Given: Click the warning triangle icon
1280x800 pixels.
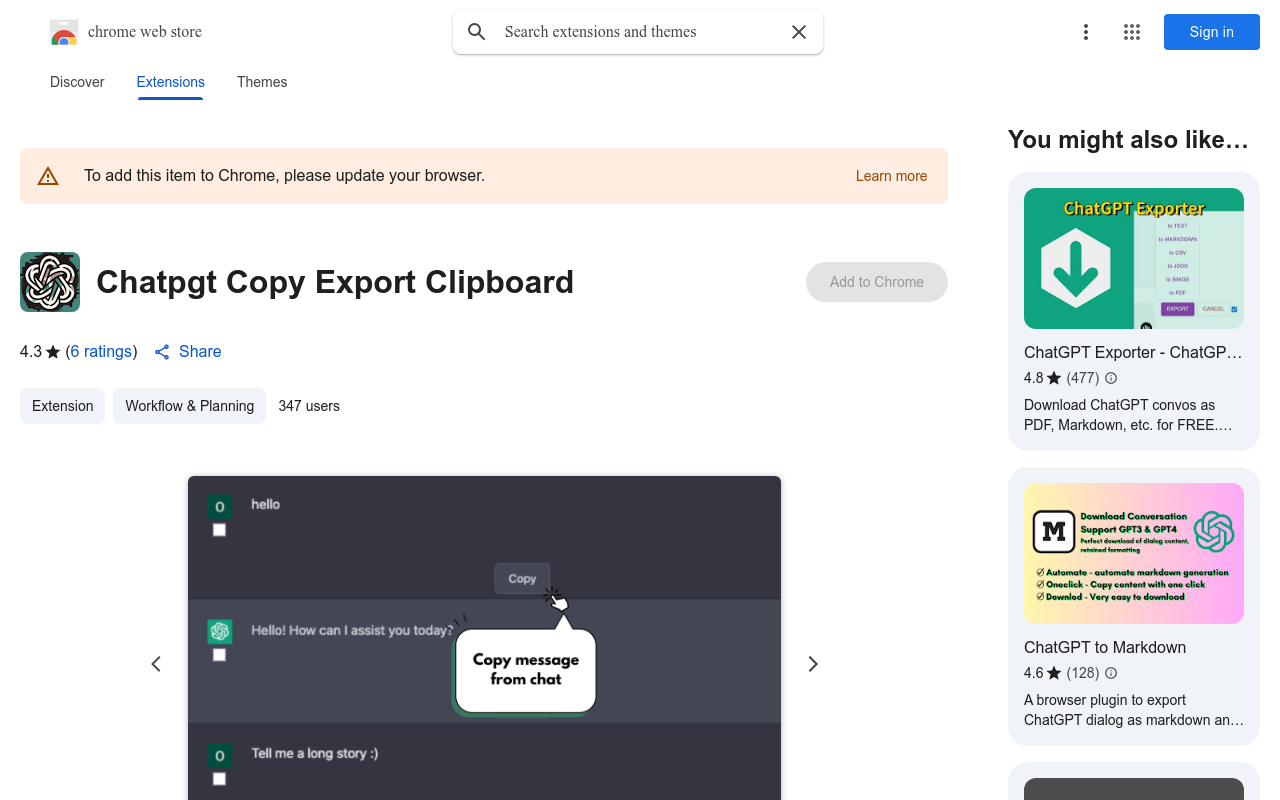Looking at the screenshot, I should click(x=48, y=176).
